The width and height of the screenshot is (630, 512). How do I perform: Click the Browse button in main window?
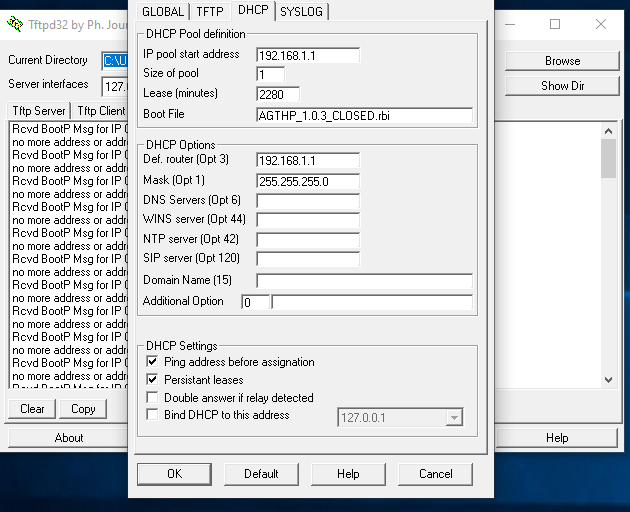[x=562, y=61]
